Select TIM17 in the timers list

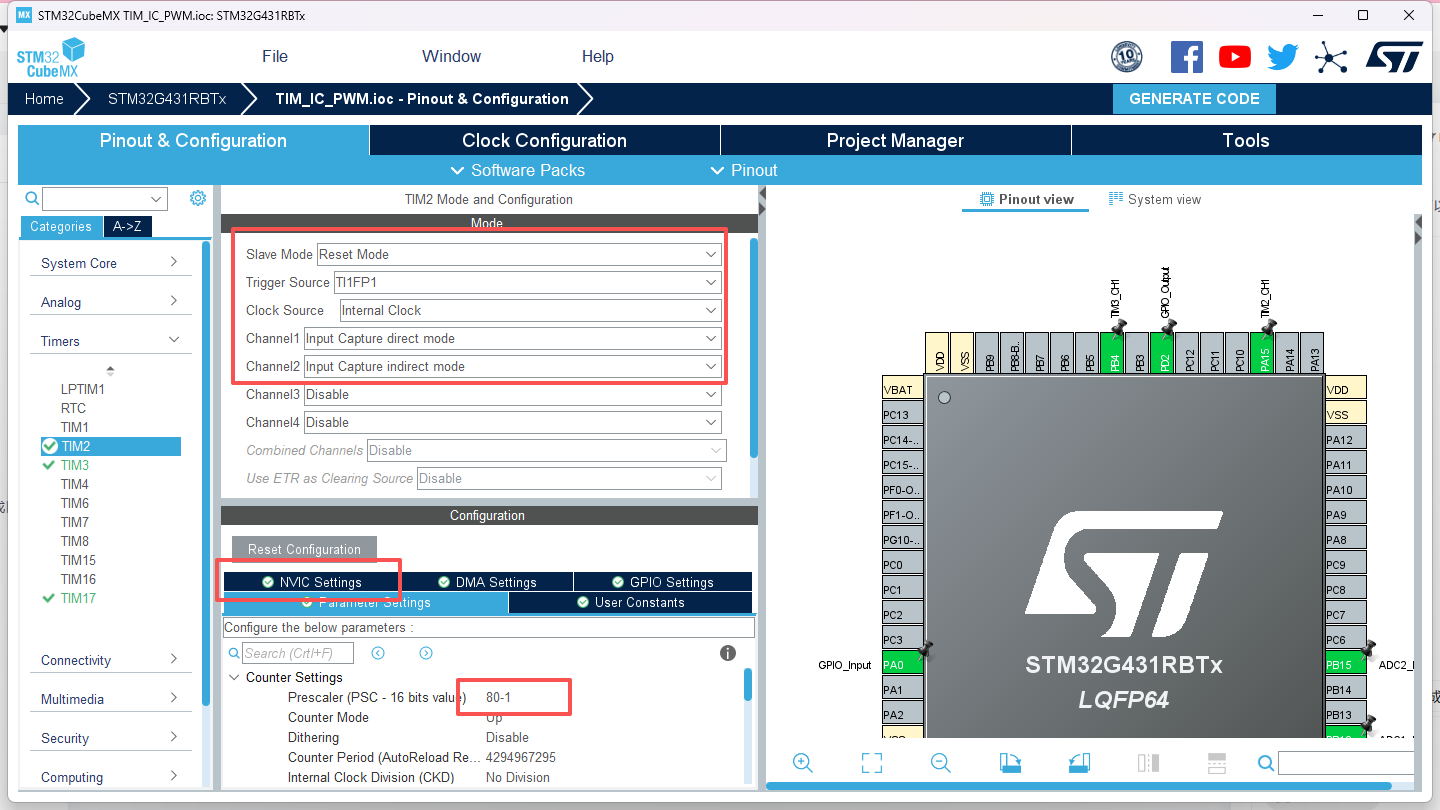pyautogui.click(x=78, y=598)
